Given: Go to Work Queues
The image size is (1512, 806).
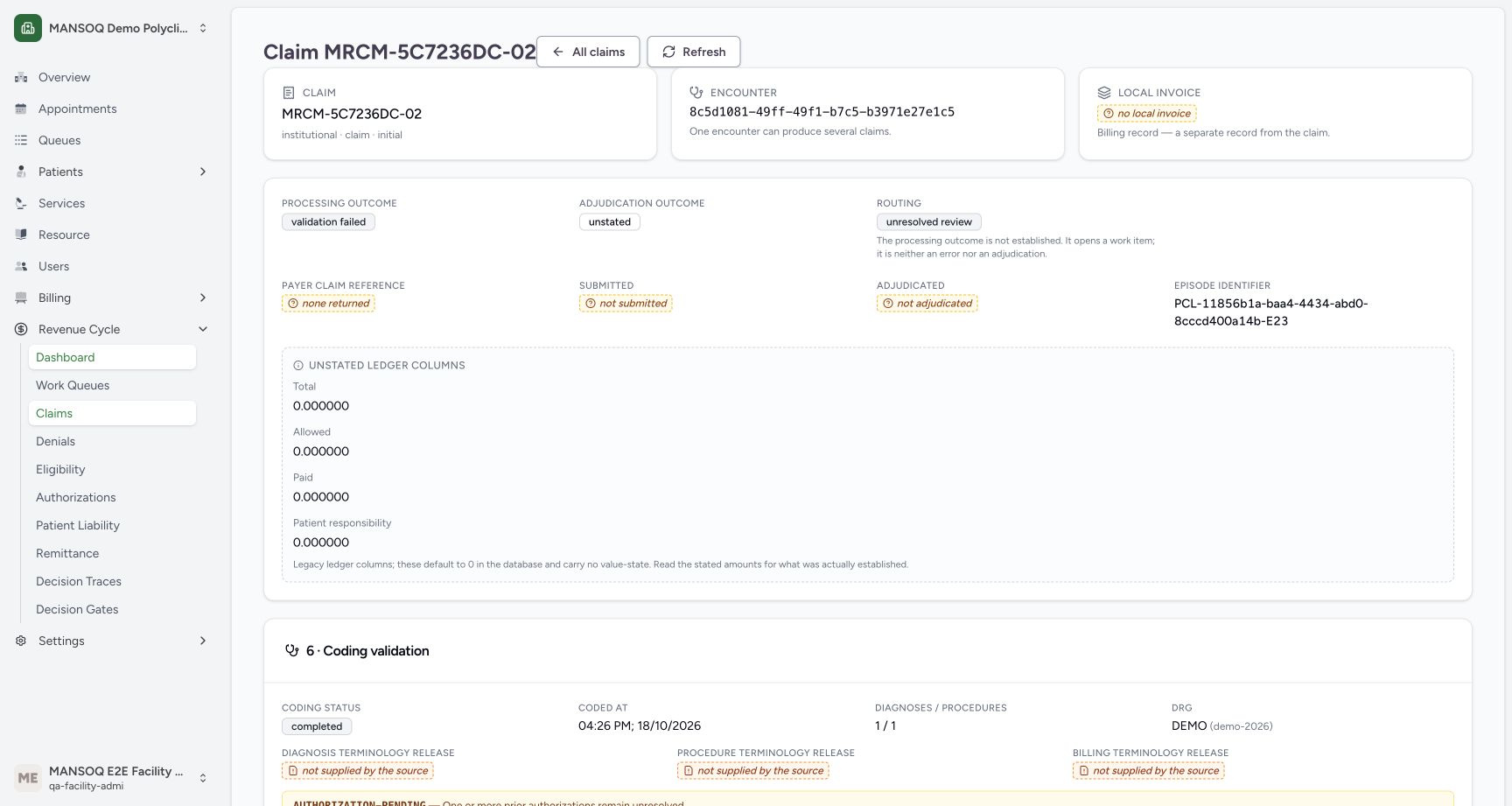Looking at the screenshot, I should coord(112,385).
